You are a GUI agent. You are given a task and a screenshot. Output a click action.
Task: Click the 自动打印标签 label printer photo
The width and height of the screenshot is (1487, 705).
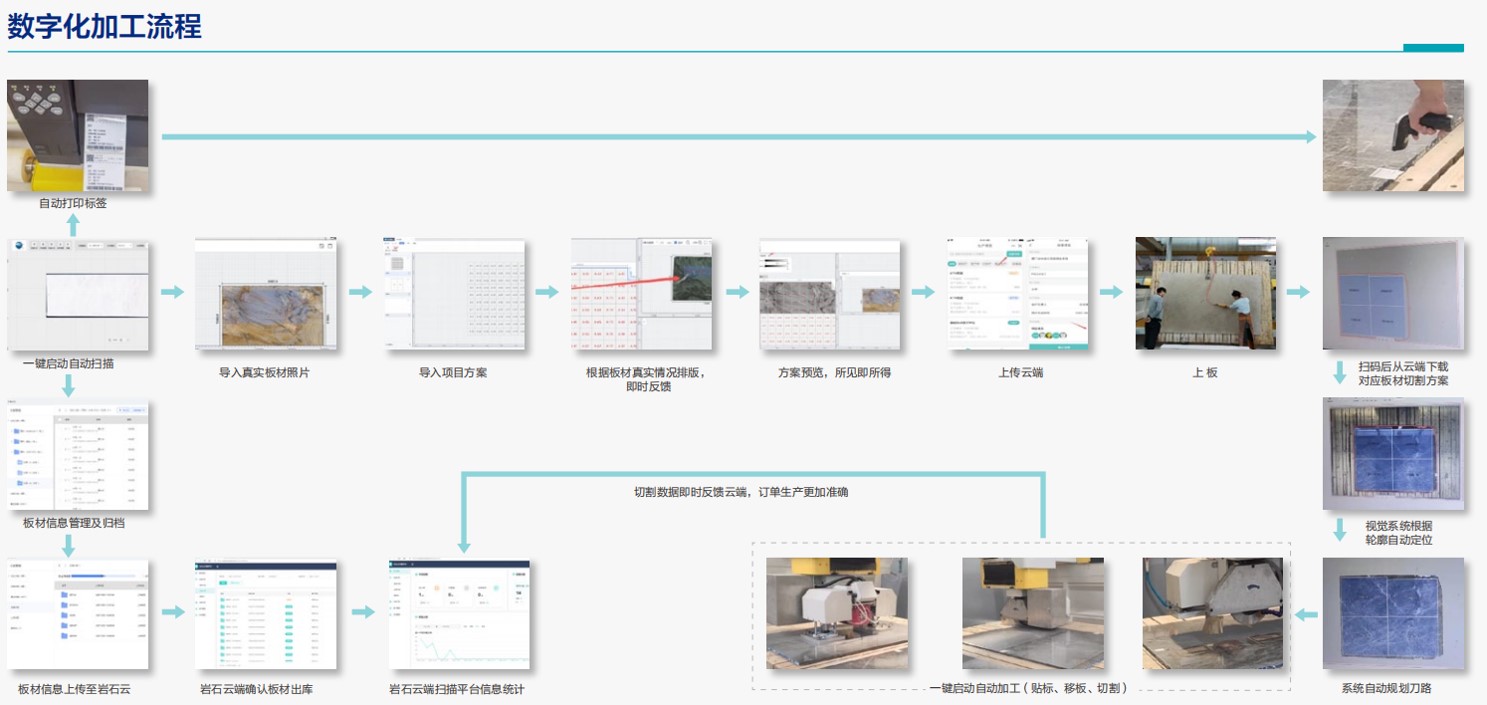[x=77, y=135]
